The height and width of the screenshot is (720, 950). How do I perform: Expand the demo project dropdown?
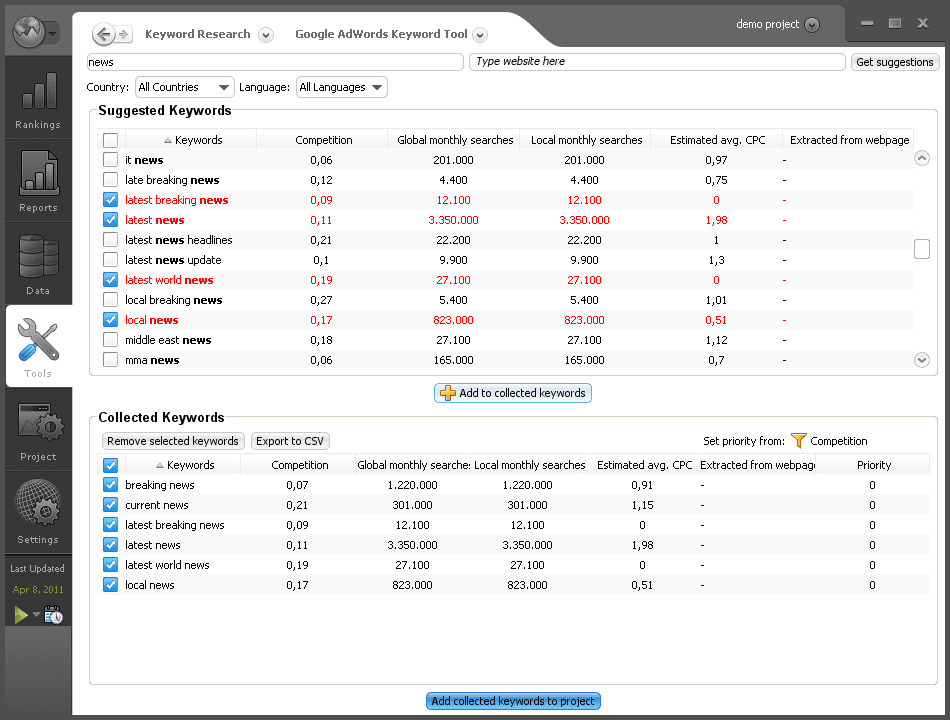coord(811,25)
